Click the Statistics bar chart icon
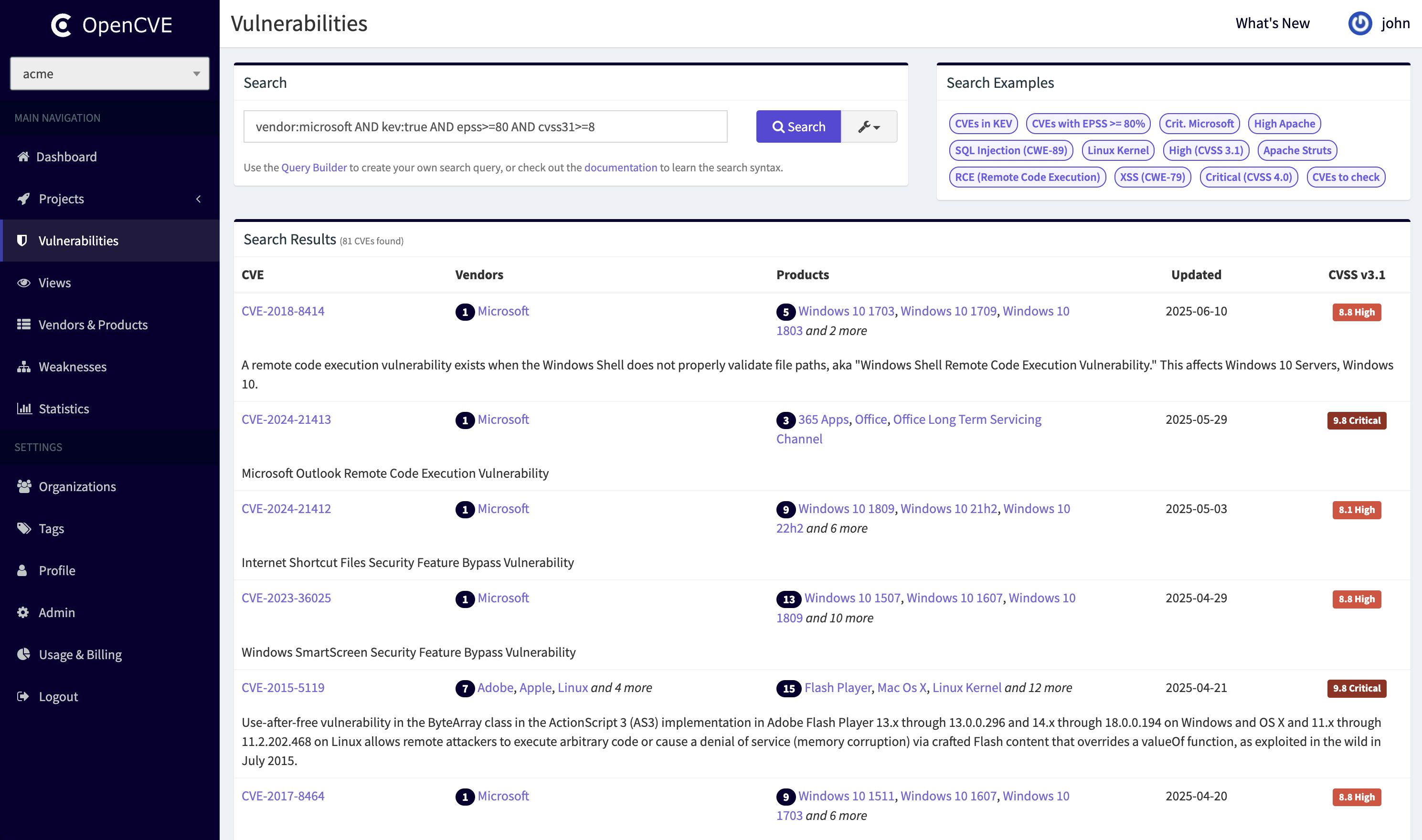 23,408
